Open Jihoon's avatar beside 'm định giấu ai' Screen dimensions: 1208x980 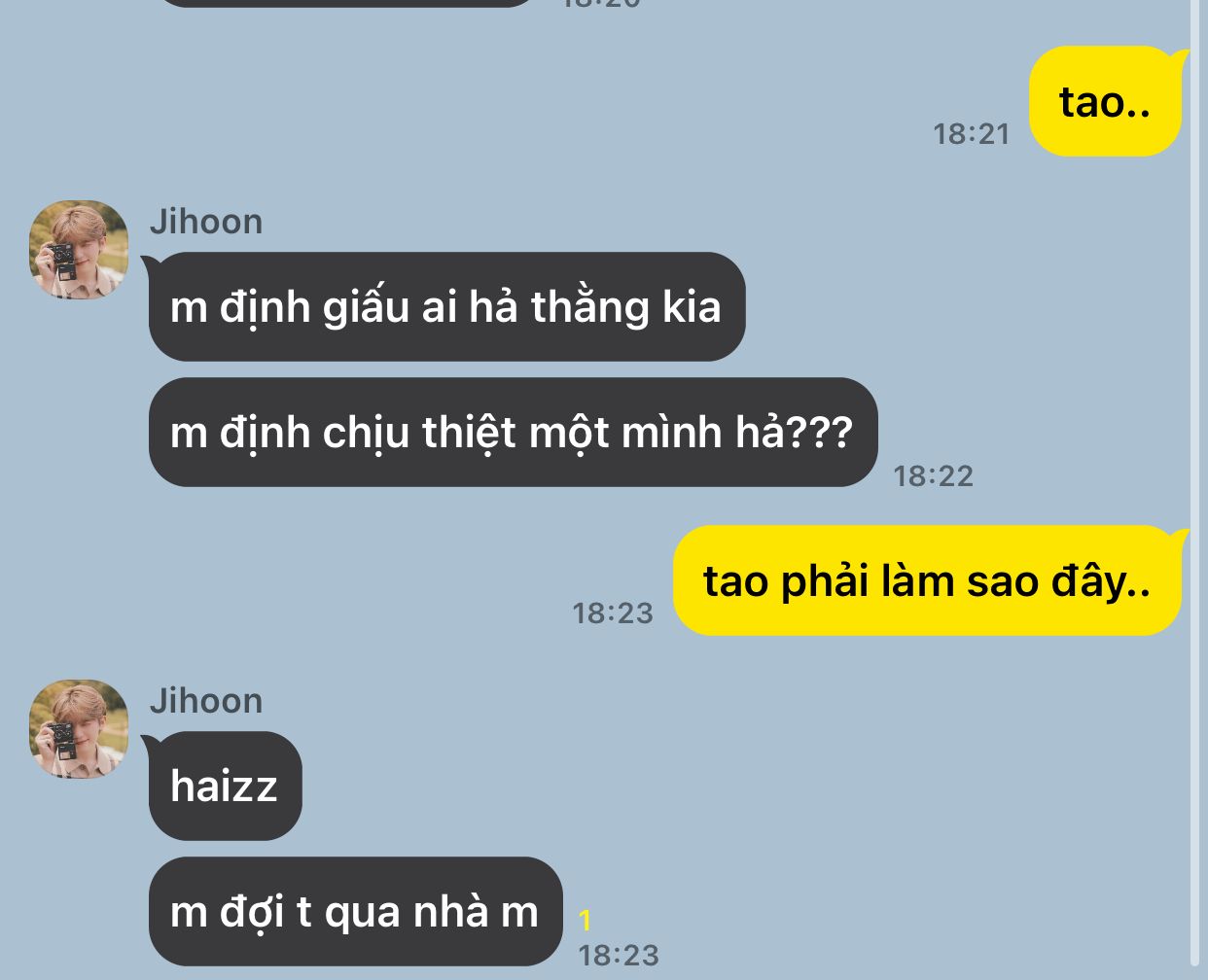pos(79,250)
